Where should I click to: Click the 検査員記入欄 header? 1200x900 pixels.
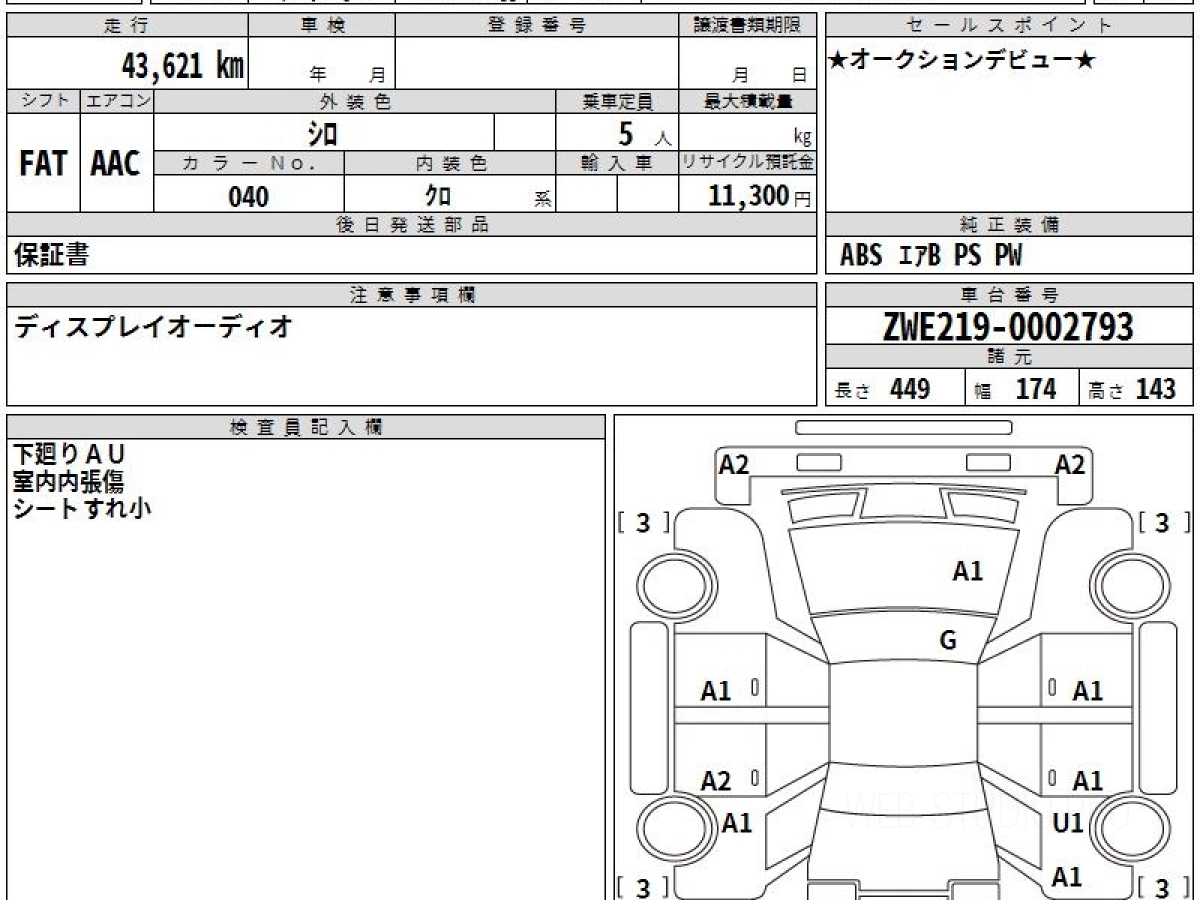306,427
